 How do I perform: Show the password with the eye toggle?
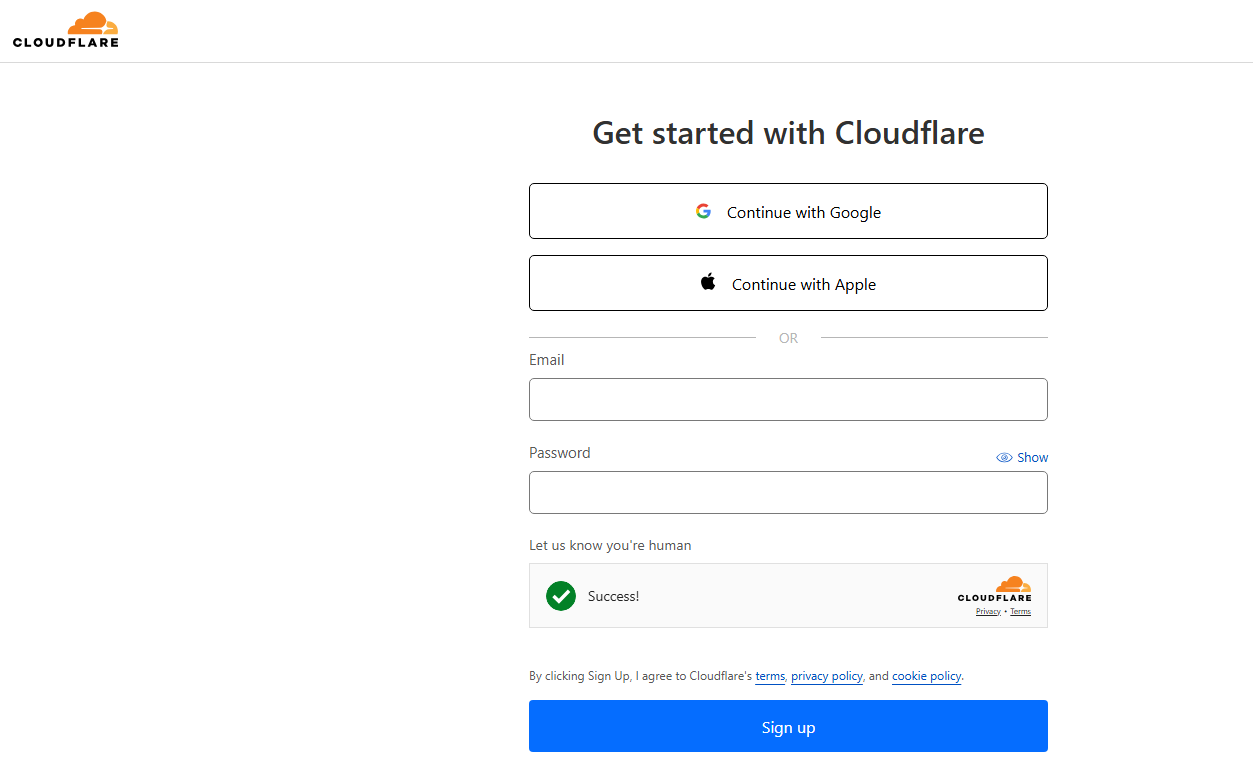[1022, 457]
